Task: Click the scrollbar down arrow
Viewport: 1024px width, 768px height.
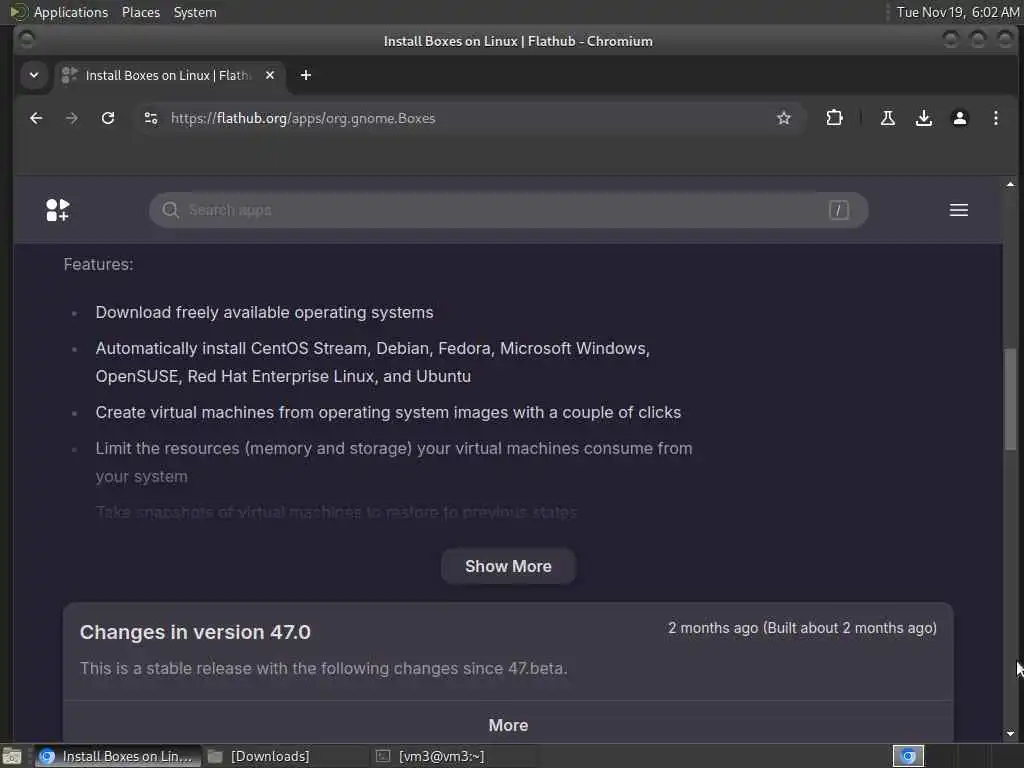Action: pyautogui.click(x=1010, y=734)
